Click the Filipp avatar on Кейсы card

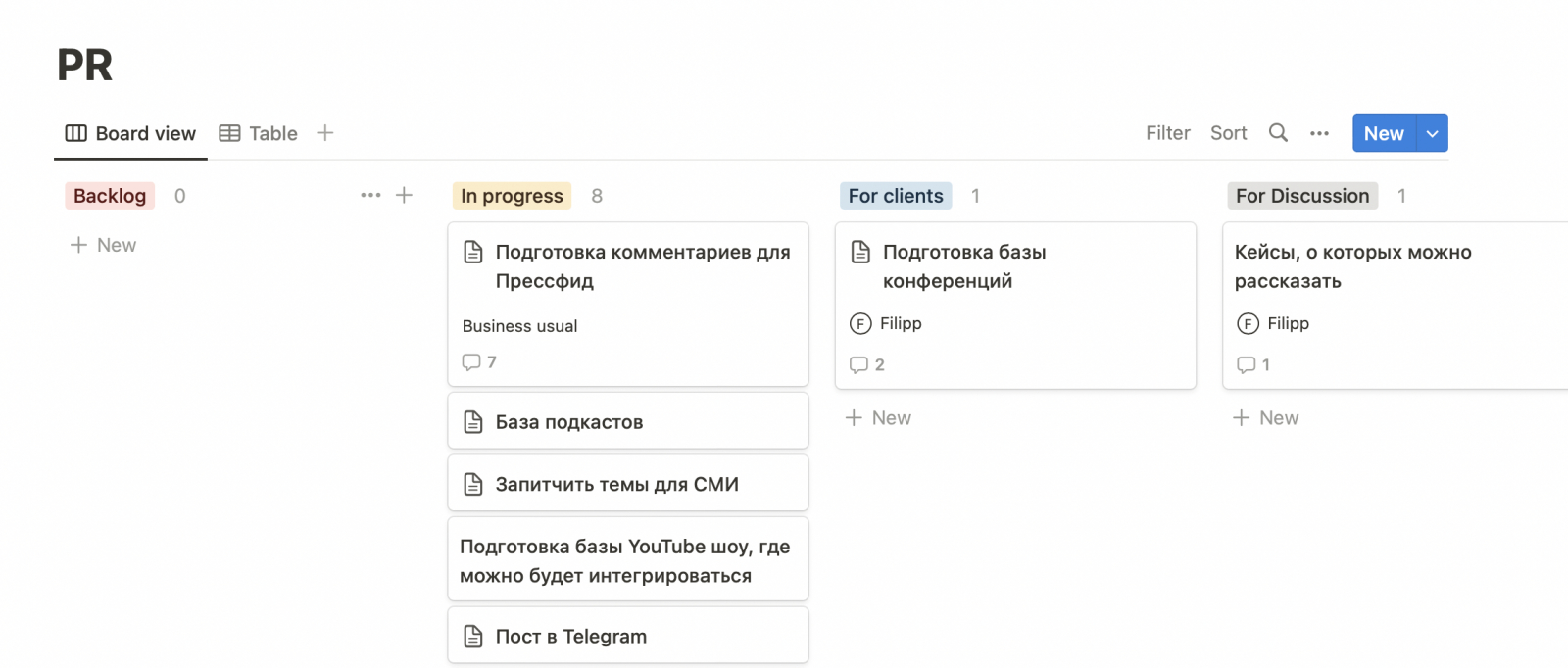(x=1248, y=323)
